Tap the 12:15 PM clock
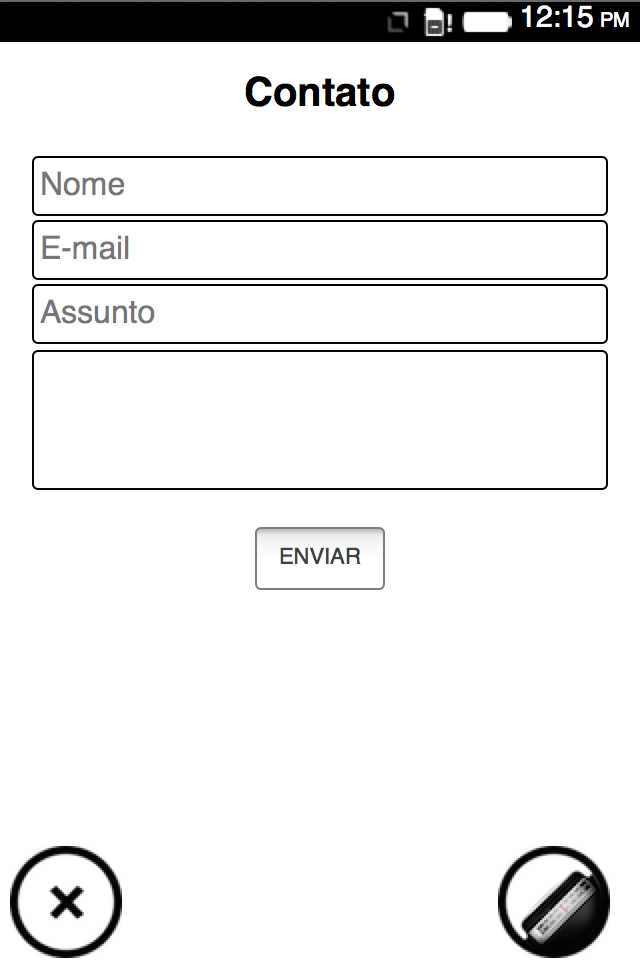 574,18
